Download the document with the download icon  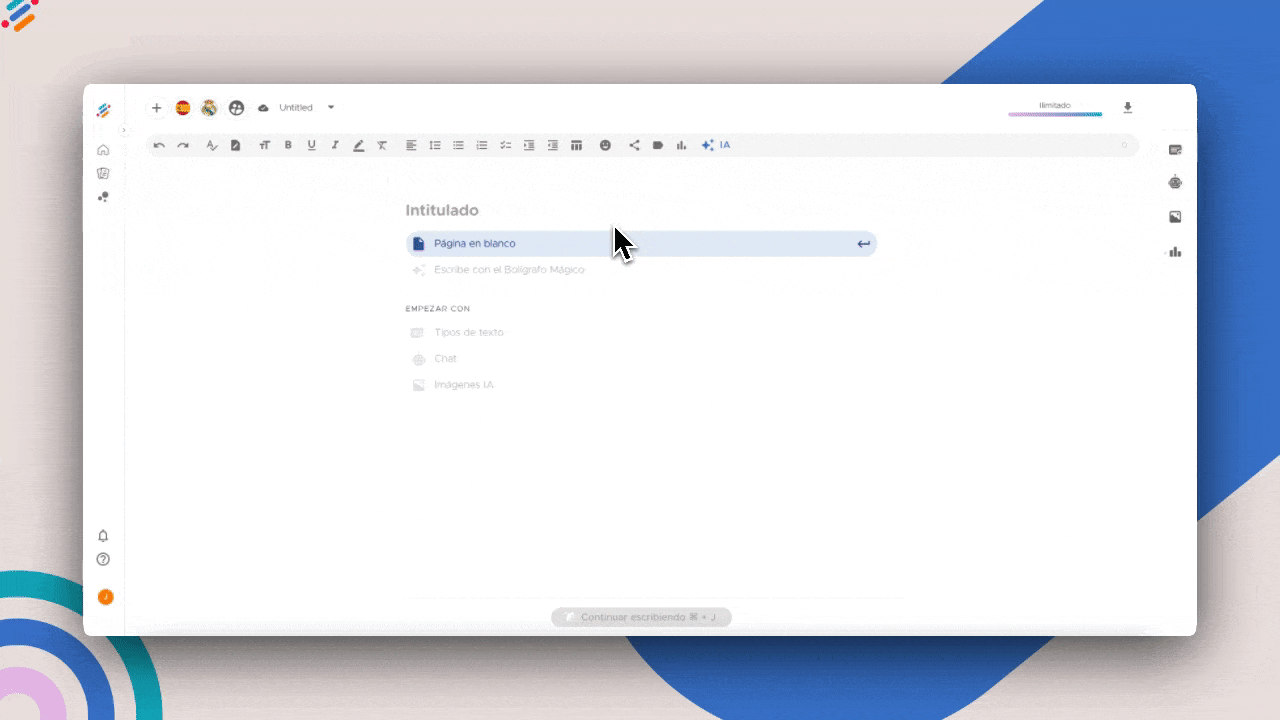(x=1128, y=108)
